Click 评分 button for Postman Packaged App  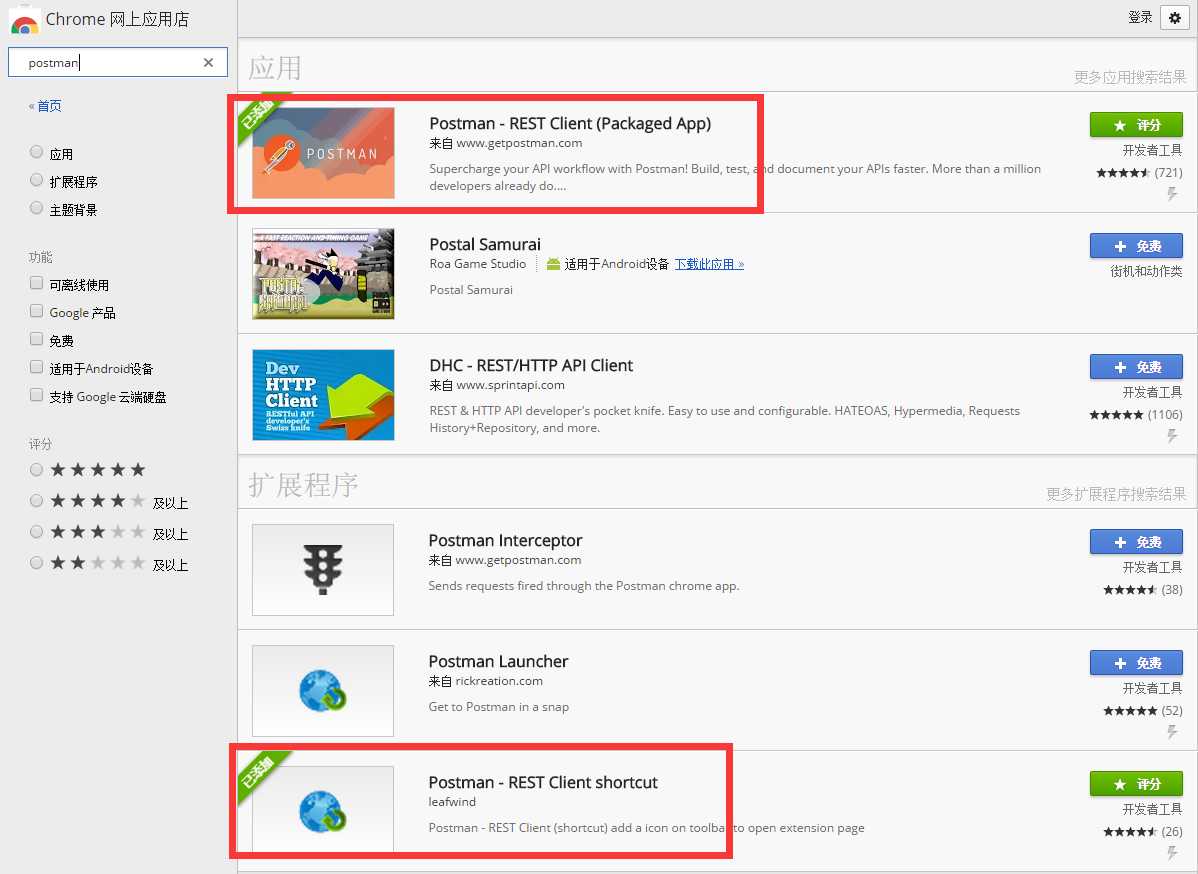(1136, 125)
